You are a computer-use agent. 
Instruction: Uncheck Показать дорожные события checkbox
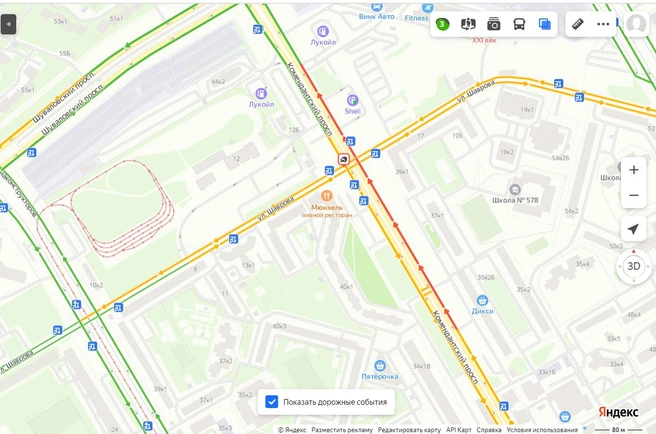tap(272, 402)
